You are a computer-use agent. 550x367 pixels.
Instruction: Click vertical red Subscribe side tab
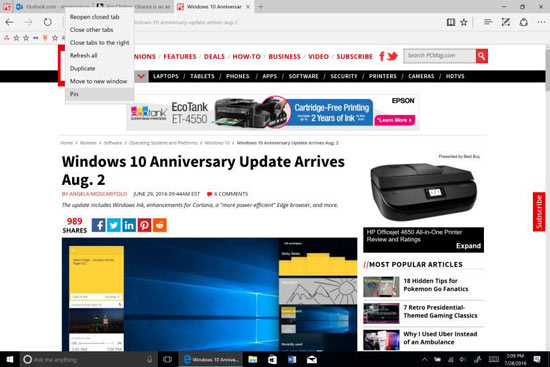(x=539, y=212)
